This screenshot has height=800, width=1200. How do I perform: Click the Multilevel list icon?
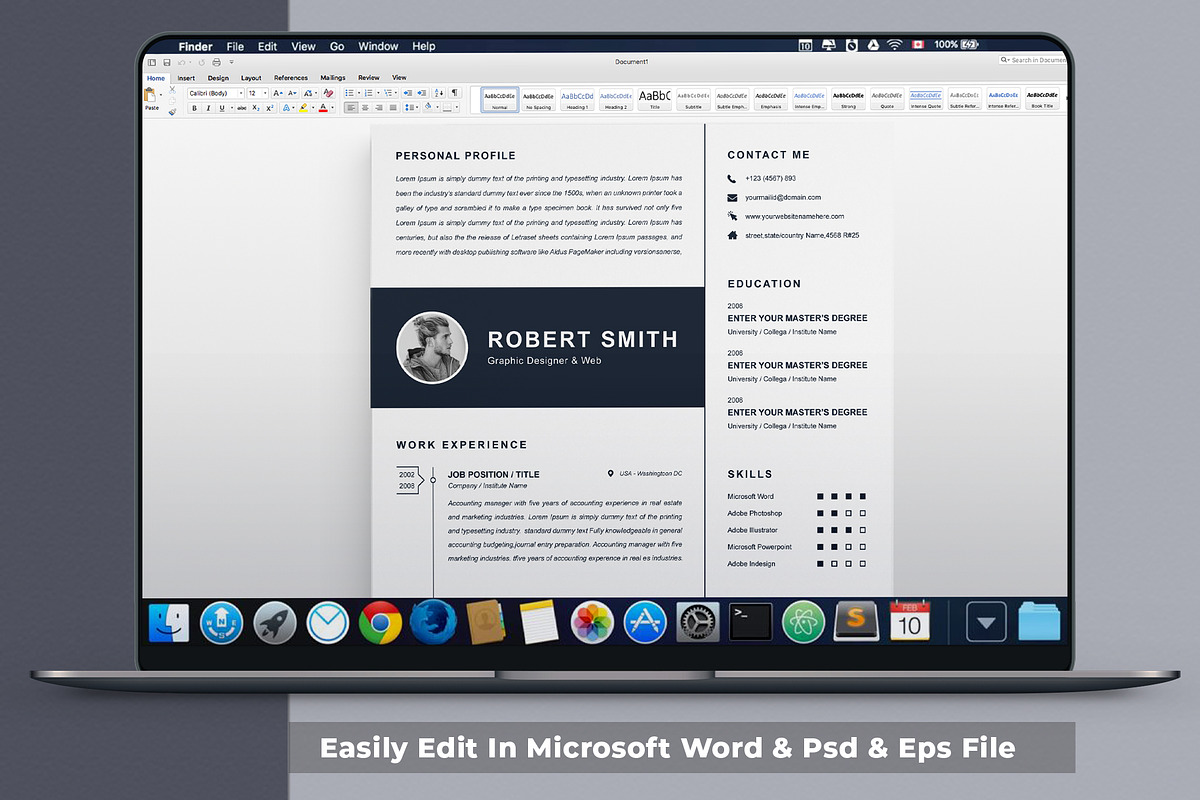(387, 93)
